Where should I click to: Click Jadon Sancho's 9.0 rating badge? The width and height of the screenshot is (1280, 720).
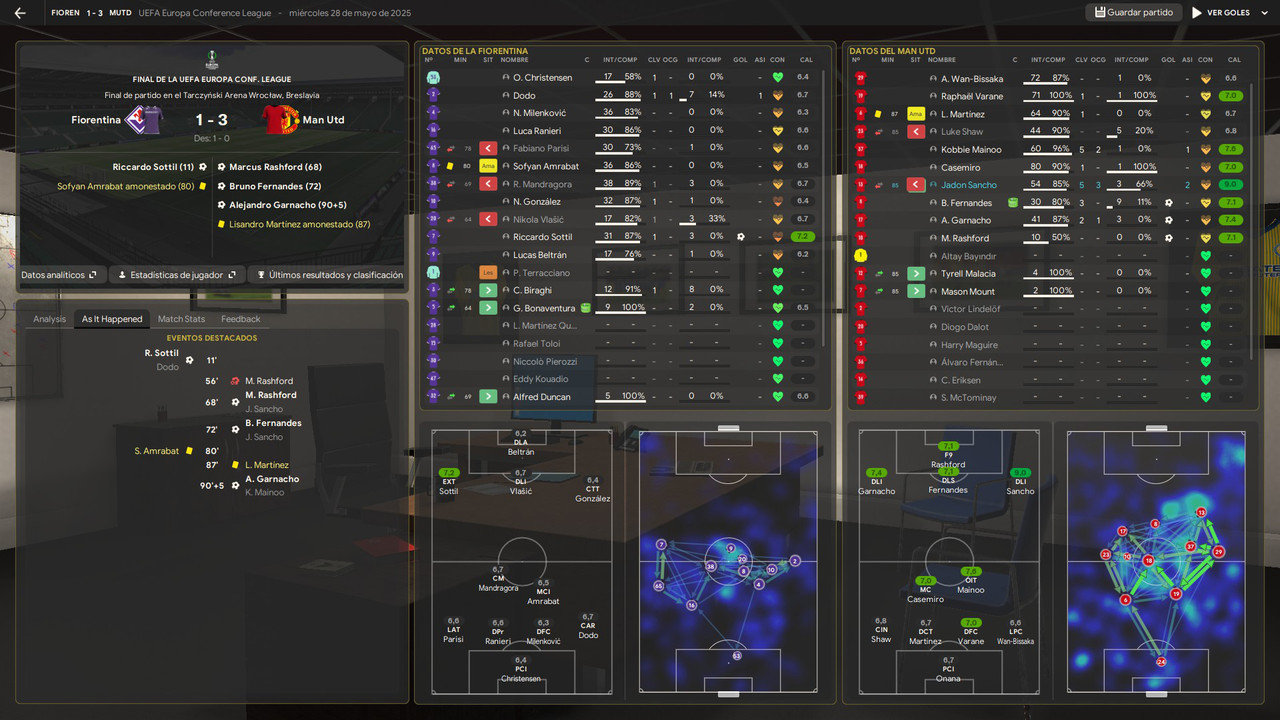click(x=1232, y=185)
